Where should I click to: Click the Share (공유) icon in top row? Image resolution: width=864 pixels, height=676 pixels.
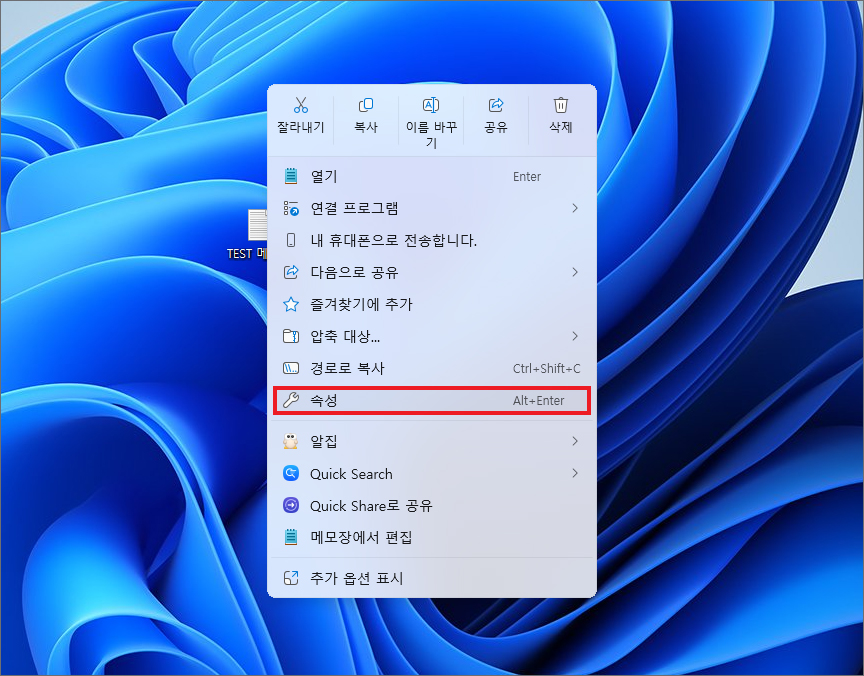[496, 105]
